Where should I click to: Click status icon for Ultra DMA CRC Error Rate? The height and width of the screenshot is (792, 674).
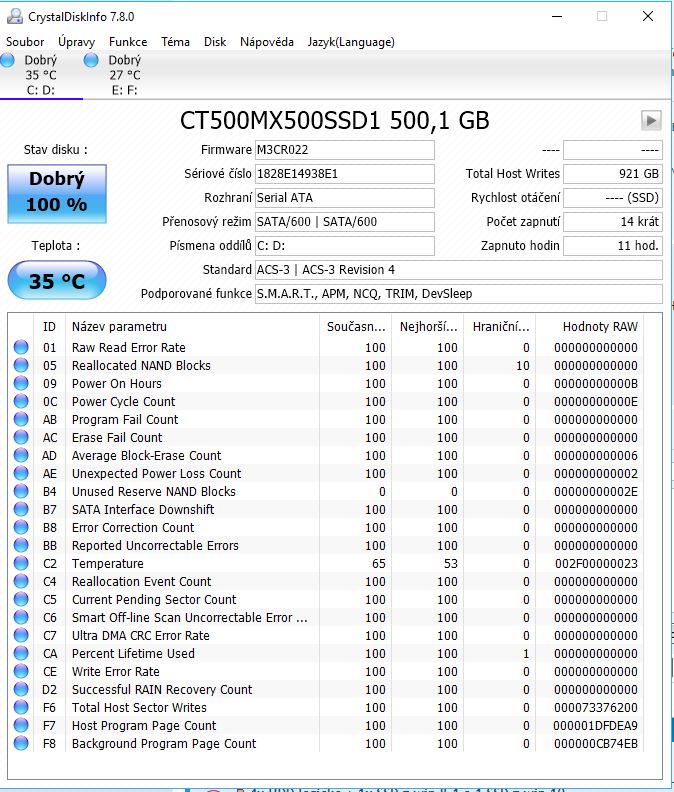21,635
